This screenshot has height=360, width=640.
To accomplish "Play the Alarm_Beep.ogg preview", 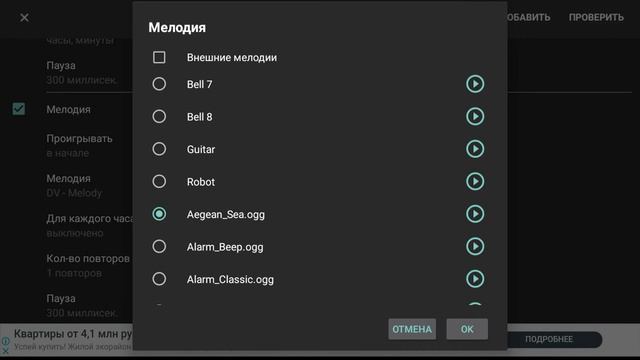I will pos(475,247).
